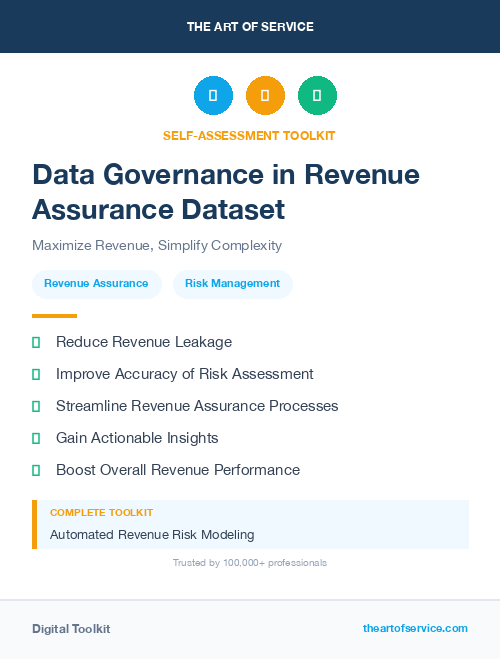
Task: Click the Data Governance in Revenue Assurance Dataset title
Action: [226, 192]
